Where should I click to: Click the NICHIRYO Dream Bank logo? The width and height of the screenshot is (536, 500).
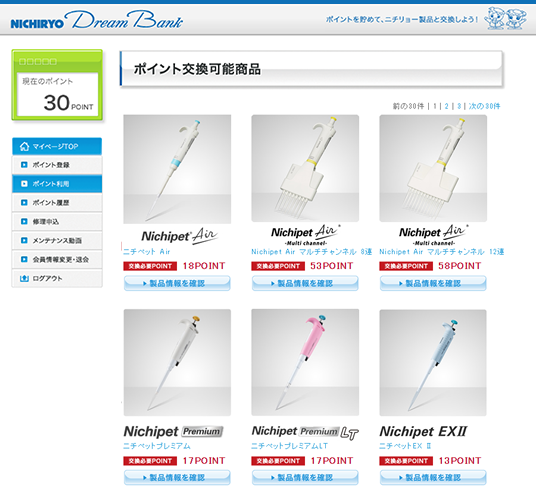[x=97, y=21]
